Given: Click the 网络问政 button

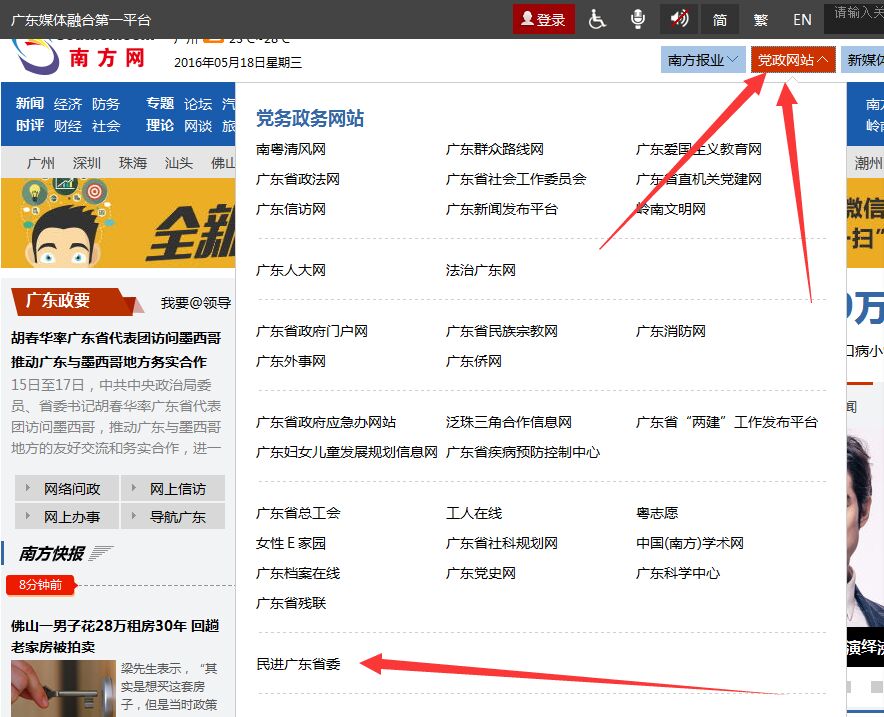Looking at the screenshot, I should (67, 488).
